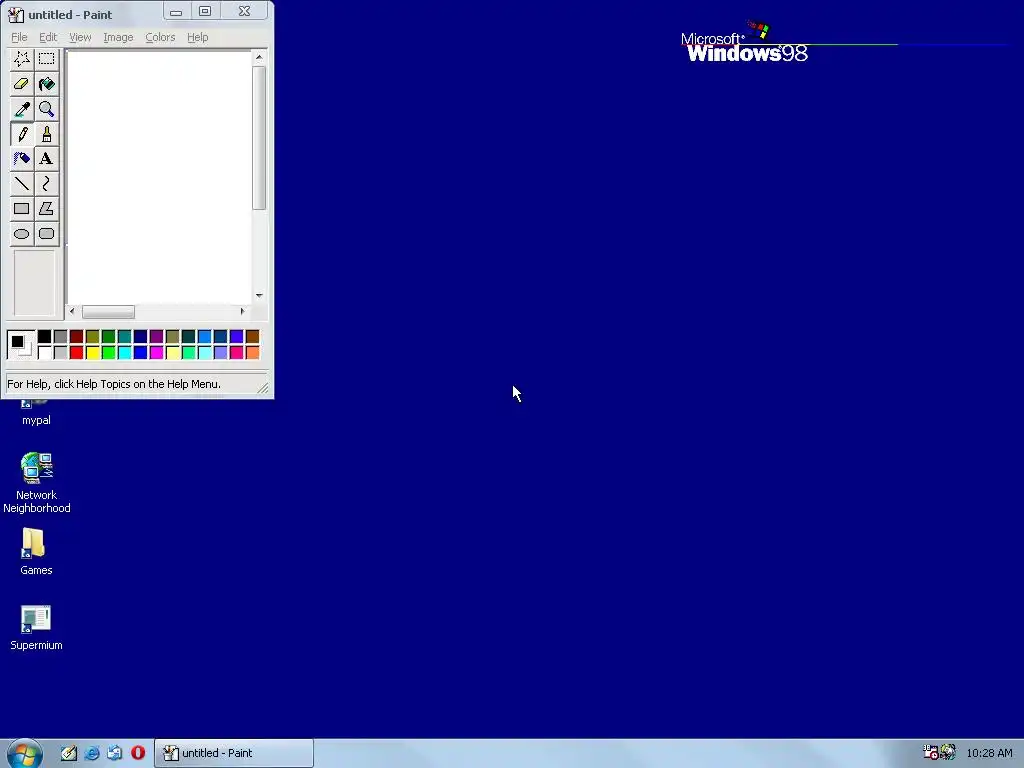Click the notepad-and-pencil quick launch icon
The height and width of the screenshot is (768, 1024).
click(x=69, y=753)
